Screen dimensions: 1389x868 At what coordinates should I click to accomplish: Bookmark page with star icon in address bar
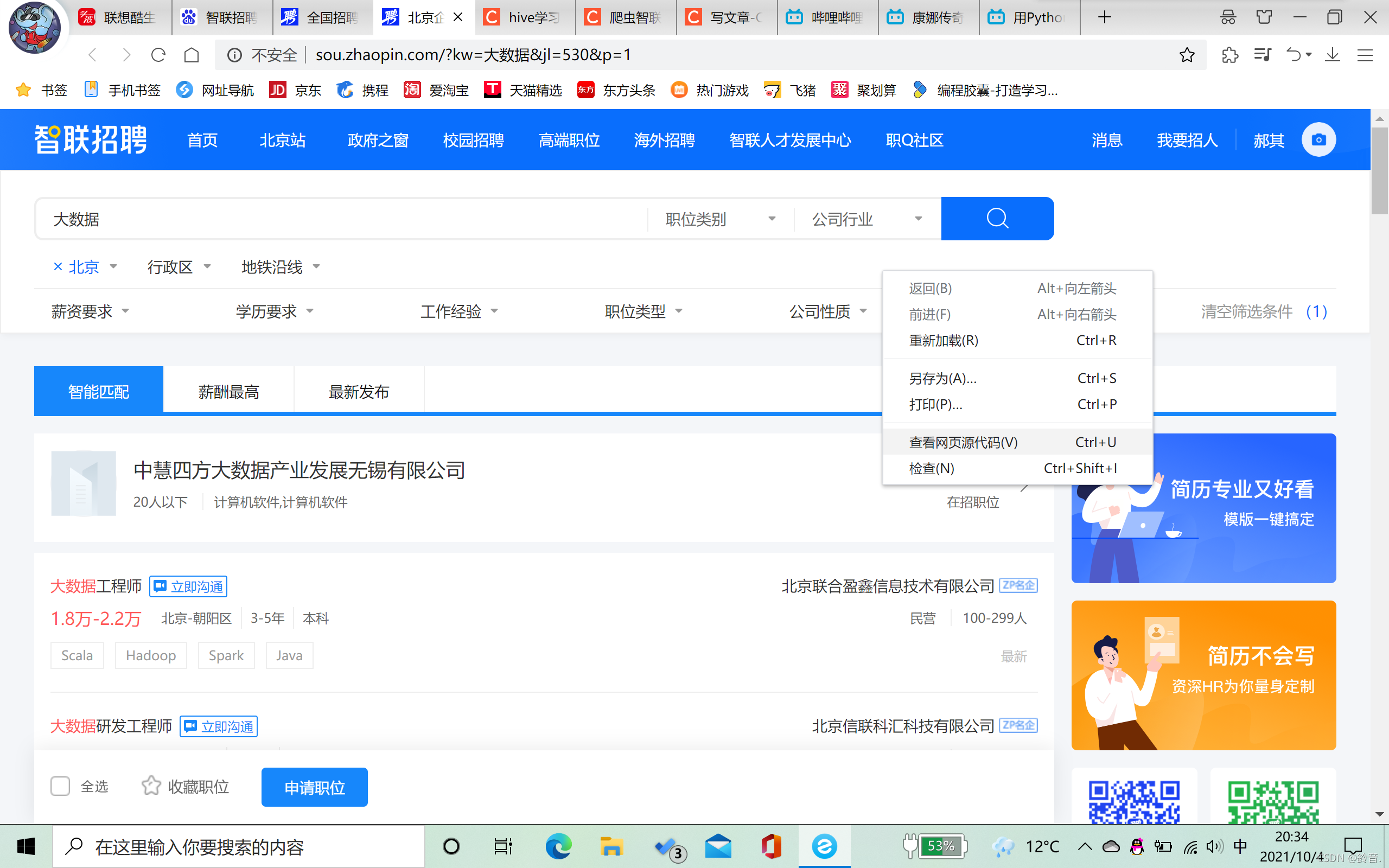click(x=1187, y=55)
